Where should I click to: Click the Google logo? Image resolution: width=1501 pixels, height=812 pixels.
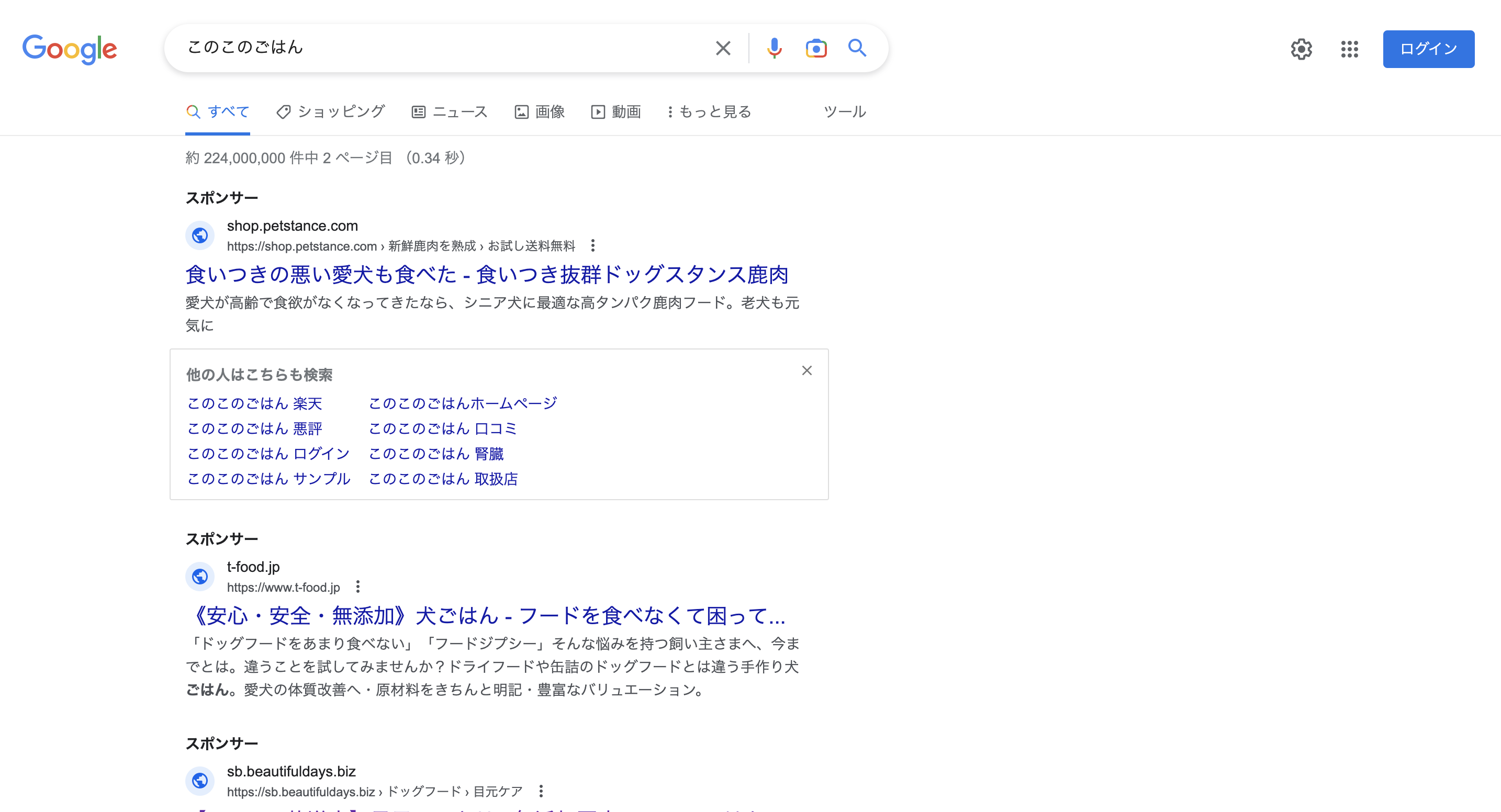[70, 49]
